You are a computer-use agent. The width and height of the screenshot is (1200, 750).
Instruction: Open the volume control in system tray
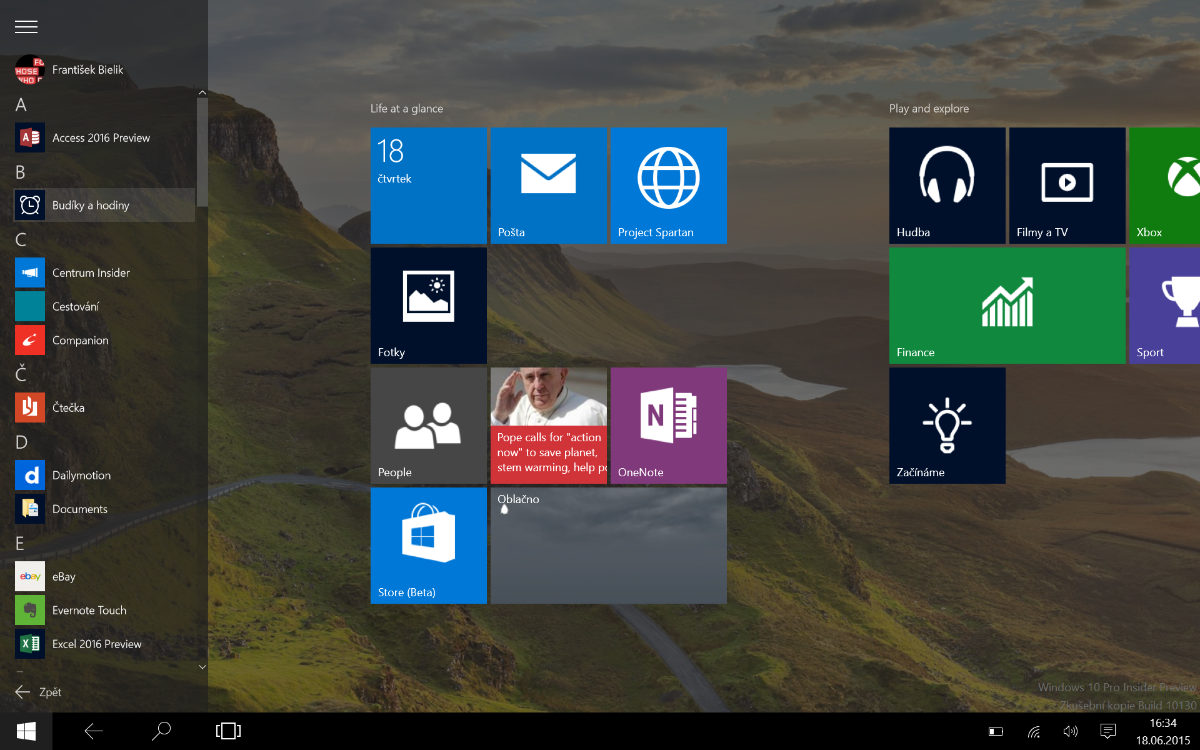click(x=1070, y=731)
